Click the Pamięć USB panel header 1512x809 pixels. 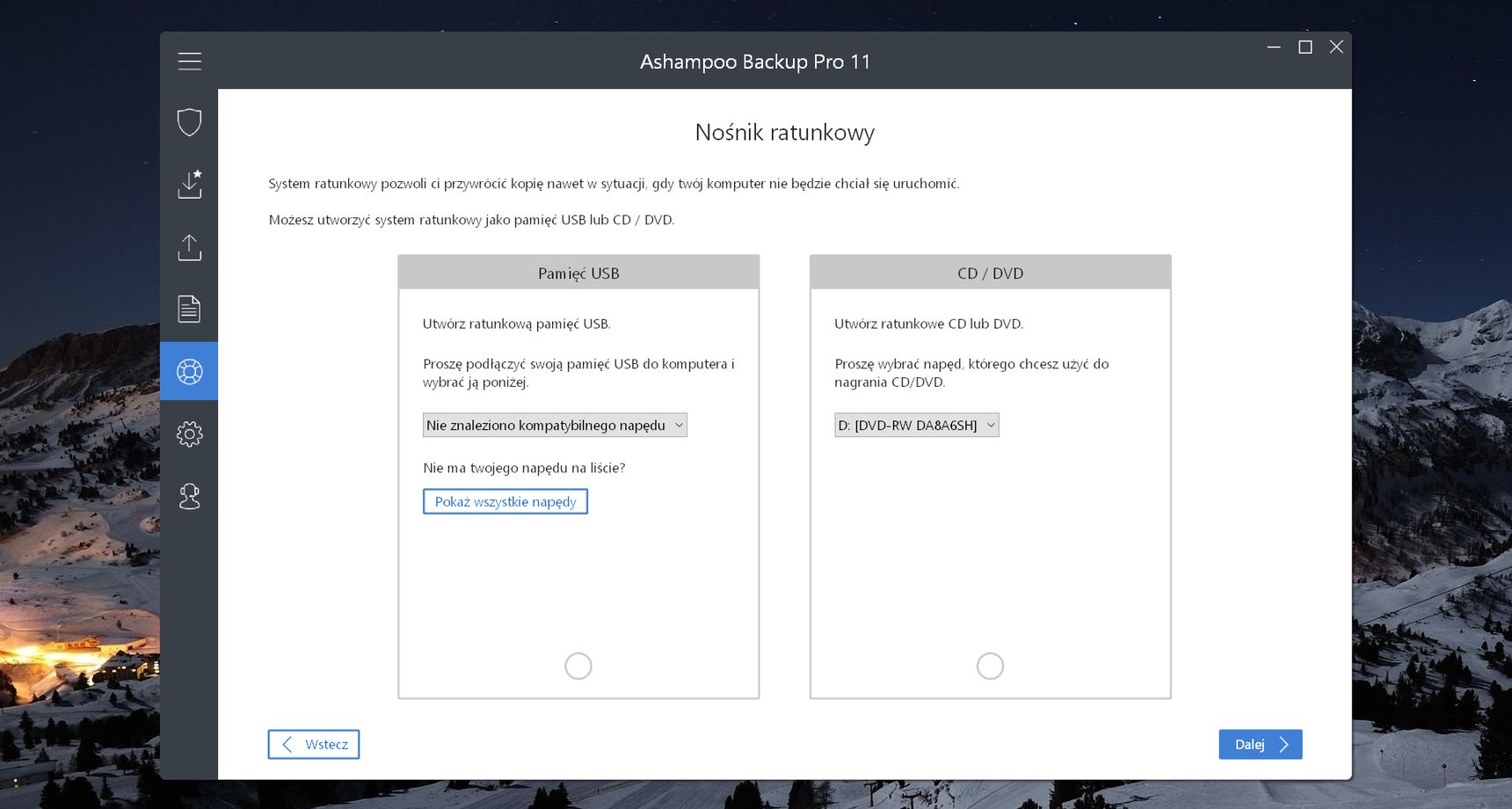578,273
